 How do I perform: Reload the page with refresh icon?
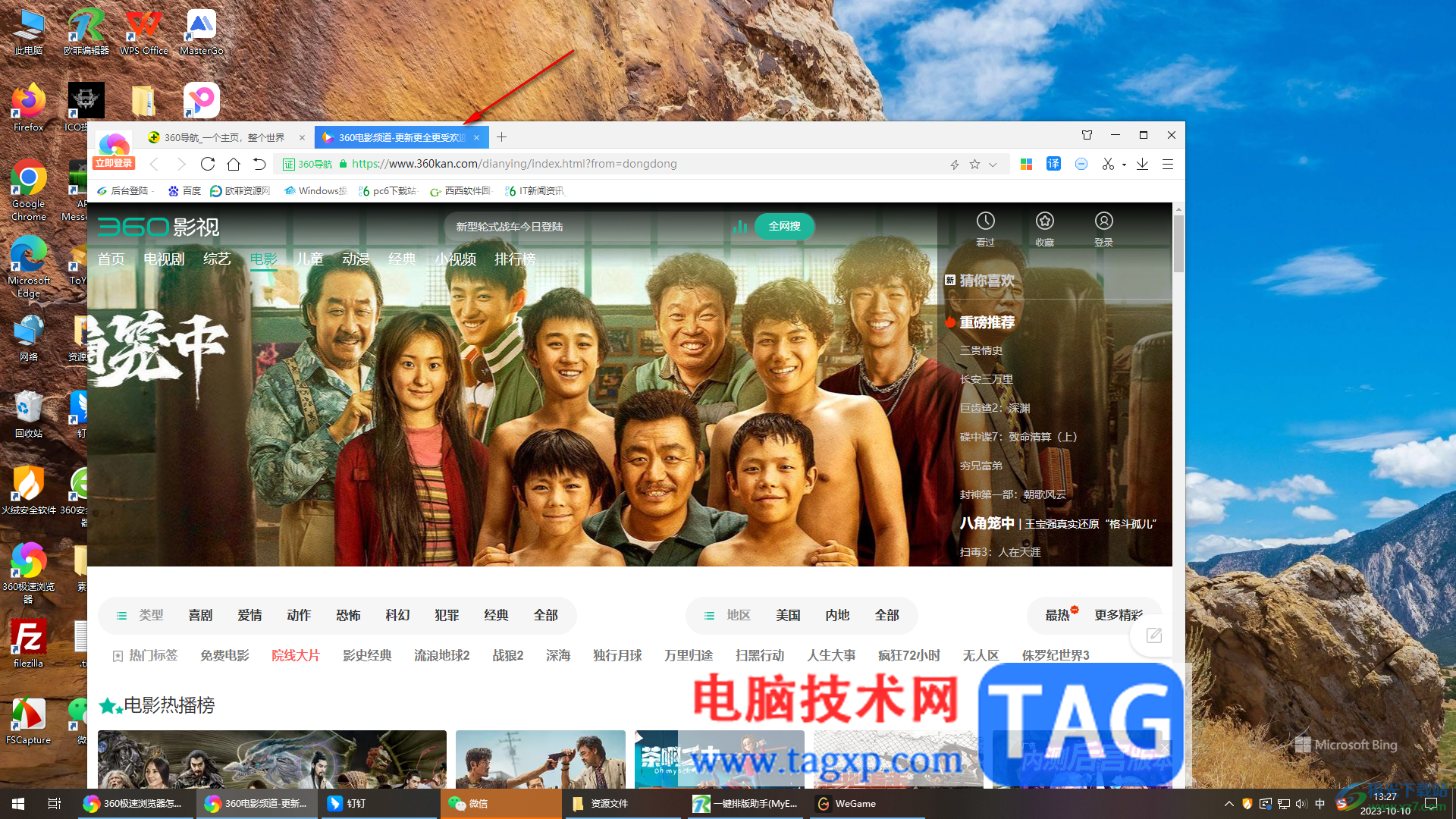point(208,164)
